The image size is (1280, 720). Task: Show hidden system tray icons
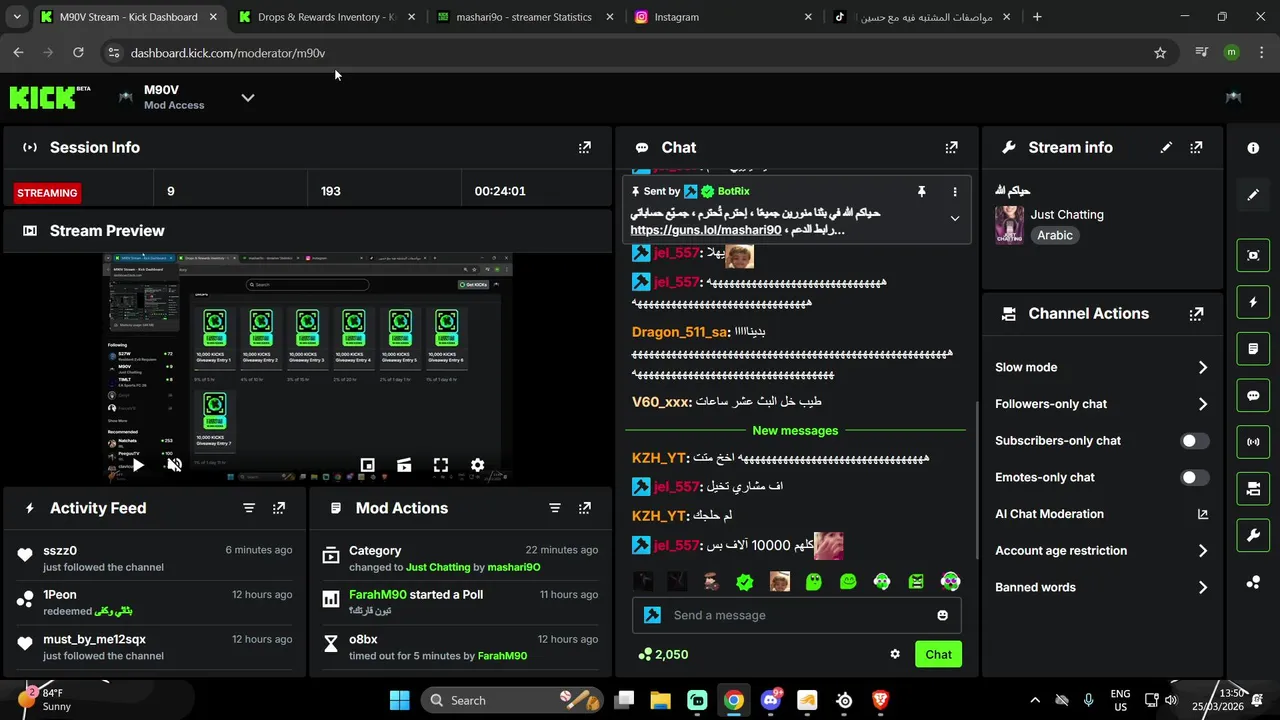click(x=1034, y=700)
